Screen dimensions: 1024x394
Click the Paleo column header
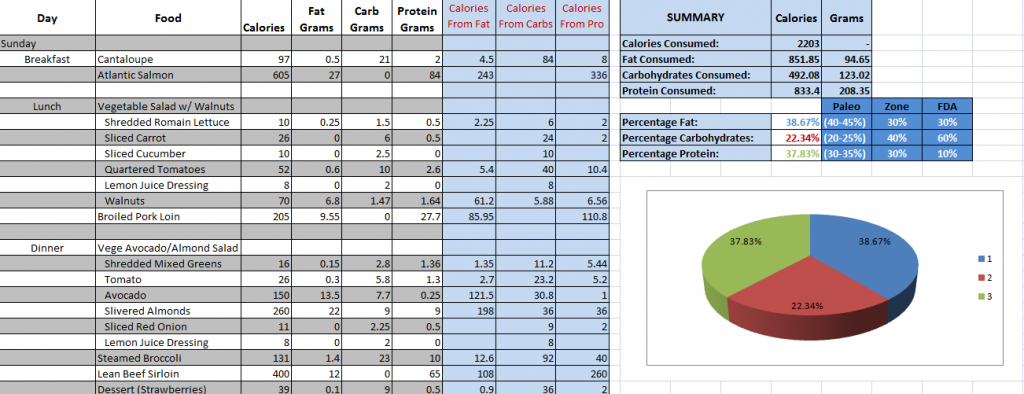click(x=846, y=107)
